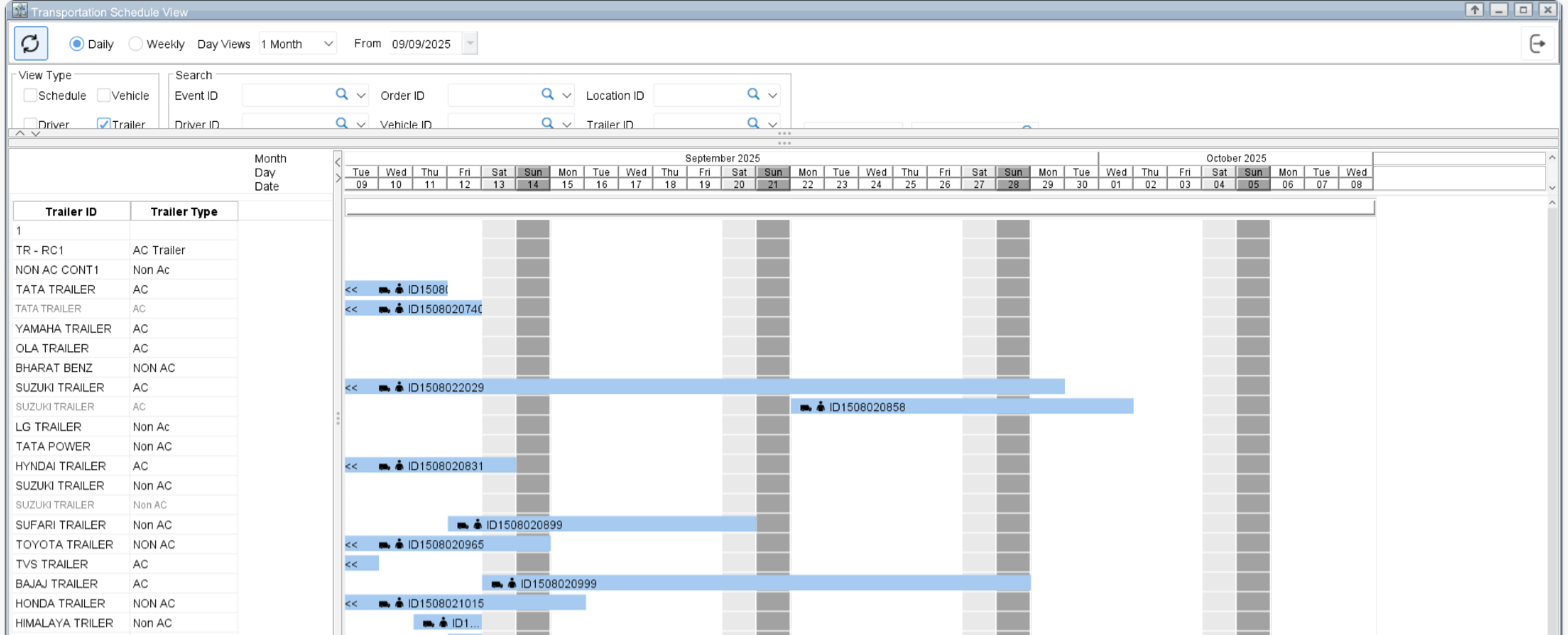This screenshot has height=635, width=1568.
Task: Click the 'NON AC CONT1' row
Action: point(126,270)
